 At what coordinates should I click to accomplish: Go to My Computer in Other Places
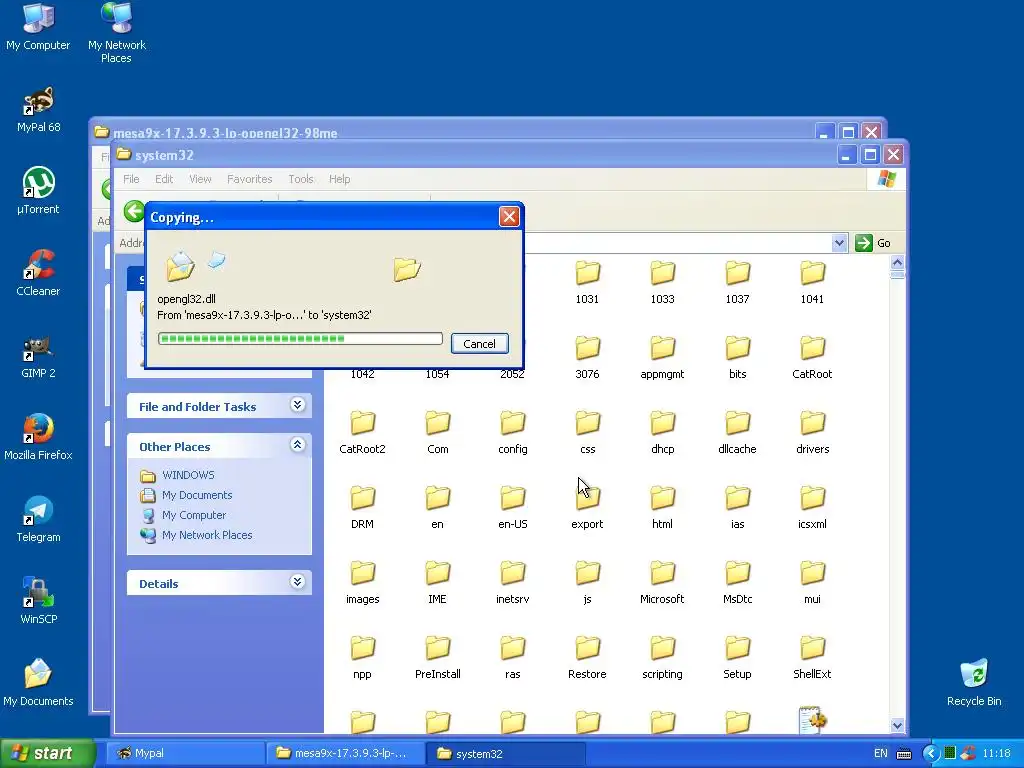coord(194,515)
